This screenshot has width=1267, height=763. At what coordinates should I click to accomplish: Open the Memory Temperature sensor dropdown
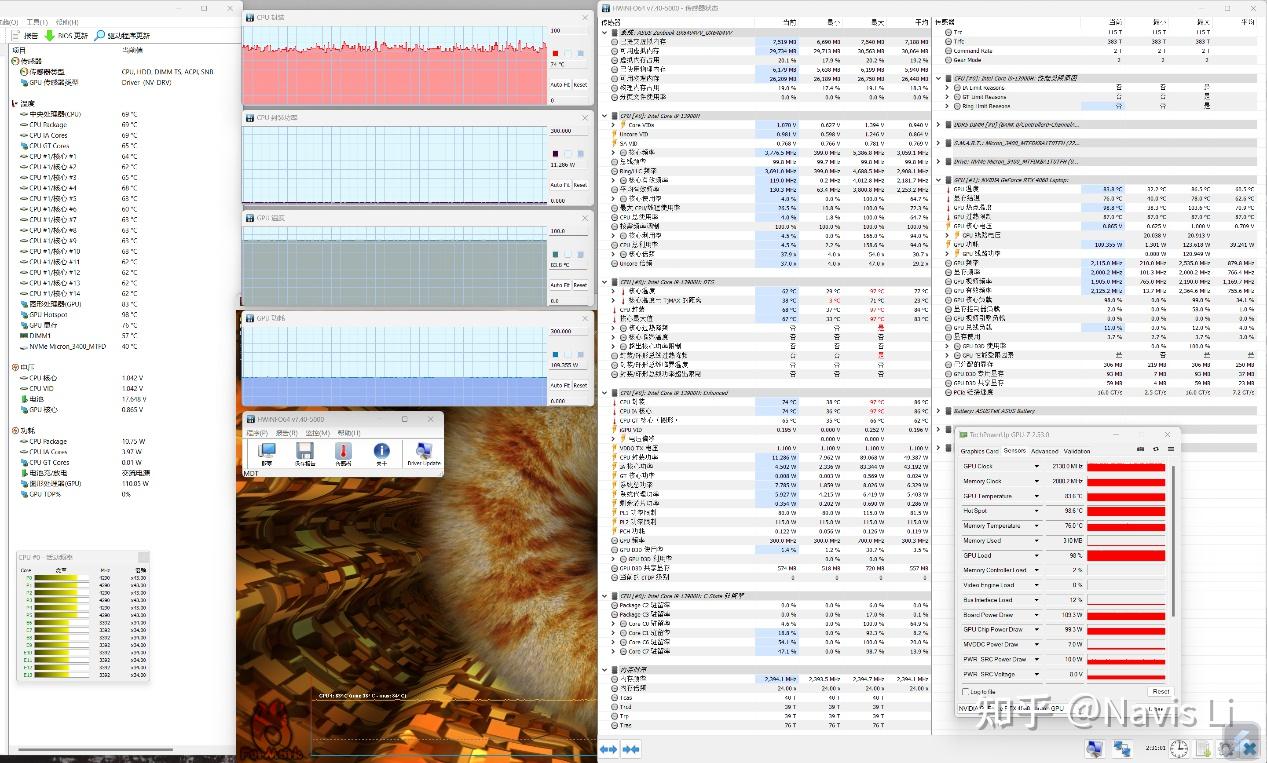point(1037,526)
